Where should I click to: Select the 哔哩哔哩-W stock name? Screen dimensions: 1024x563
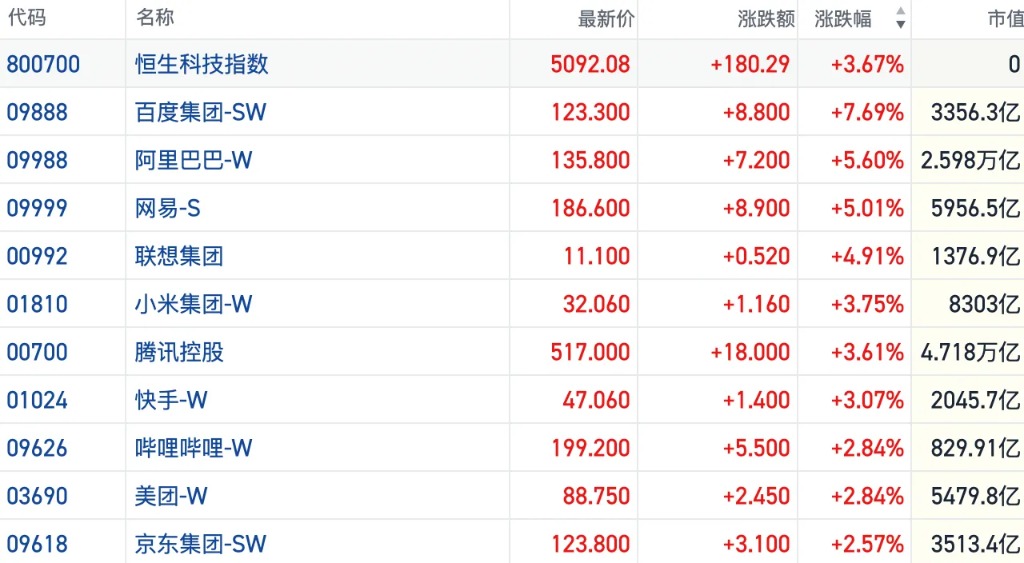(x=194, y=448)
